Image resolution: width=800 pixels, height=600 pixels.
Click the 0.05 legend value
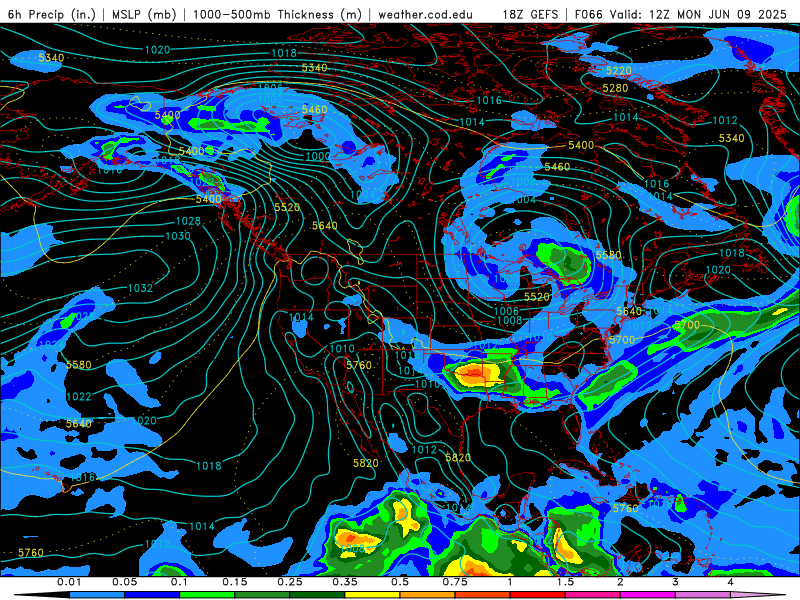tap(124, 582)
